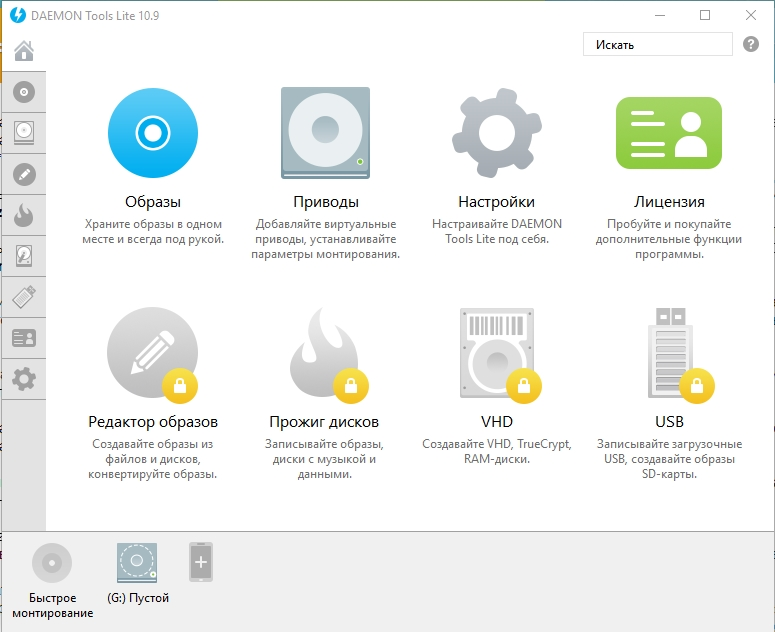
Task: Click "Создавайте образы из файлов" description
Action: (153, 459)
